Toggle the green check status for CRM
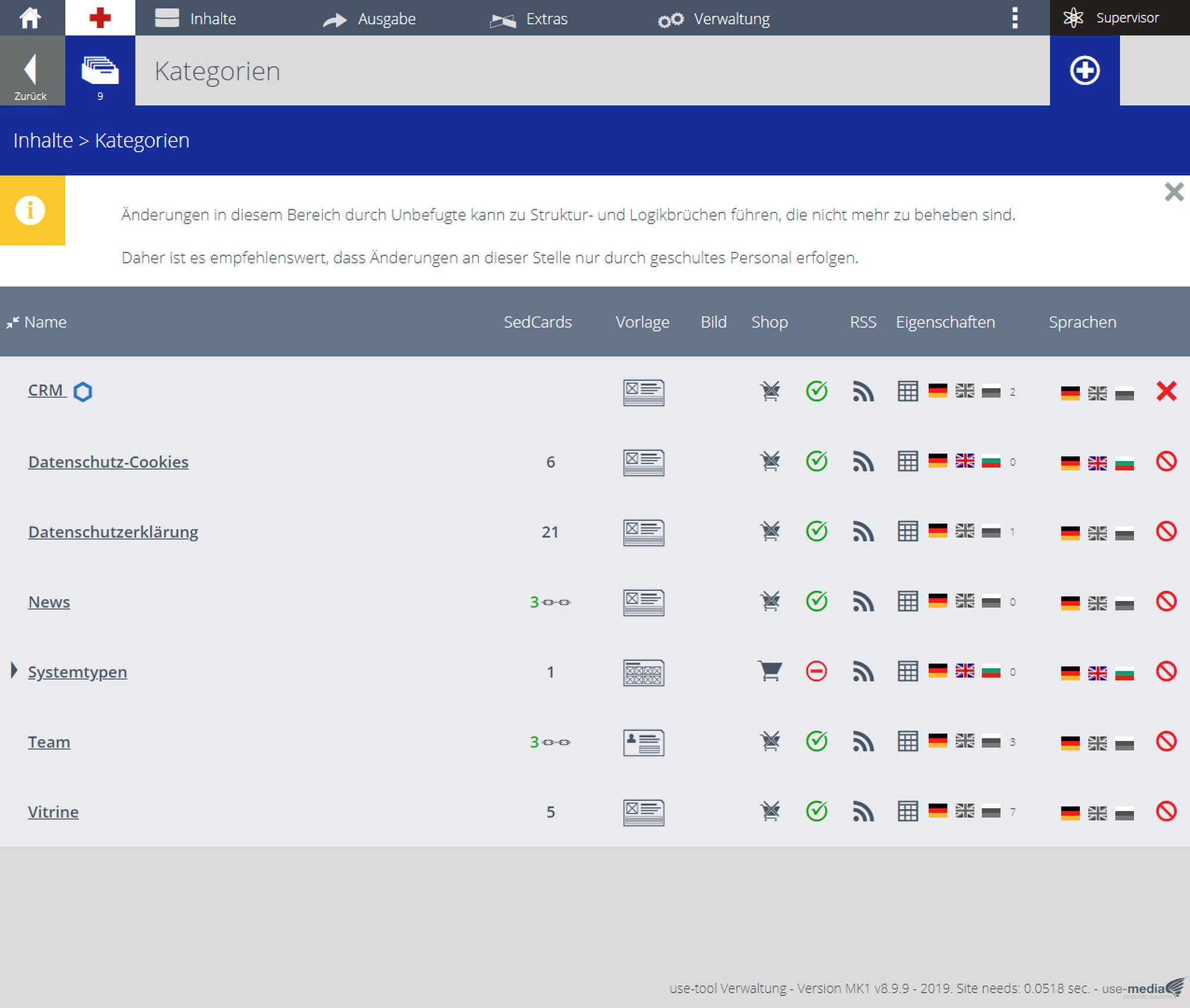Image resolution: width=1190 pixels, height=1008 pixels. click(816, 391)
